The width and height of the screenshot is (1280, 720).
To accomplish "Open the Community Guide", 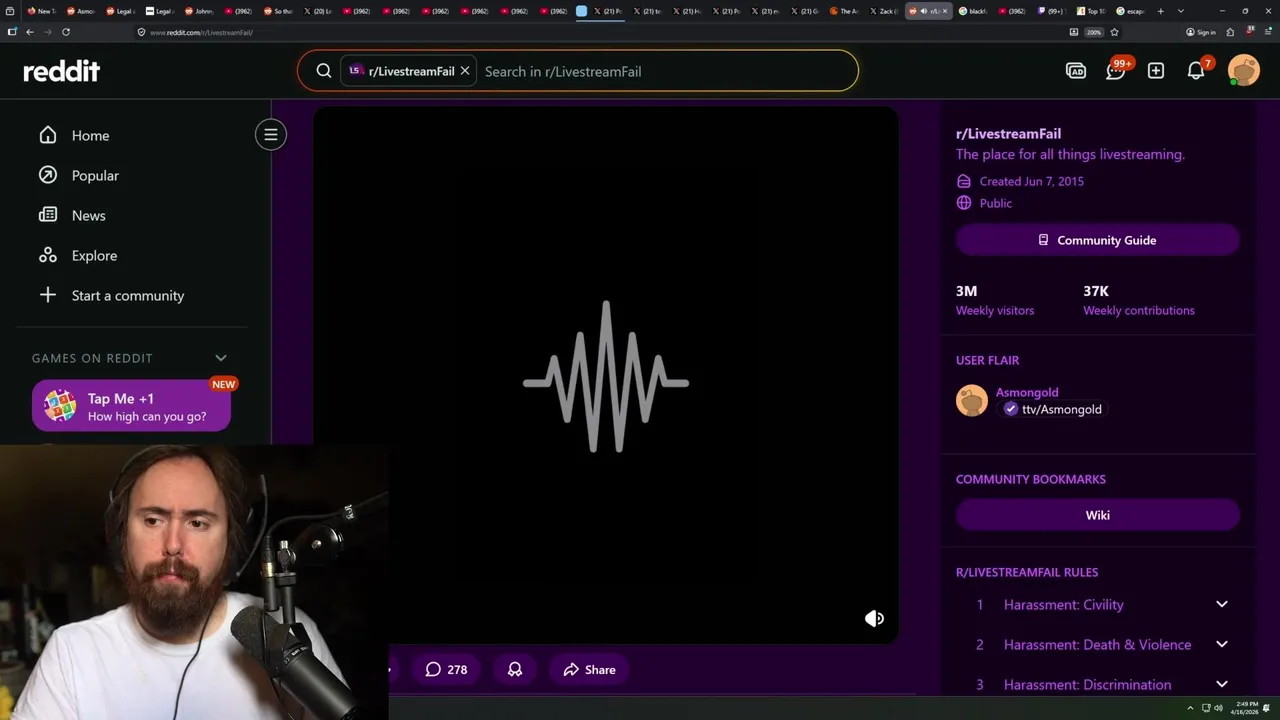I will (x=1098, y=240).
